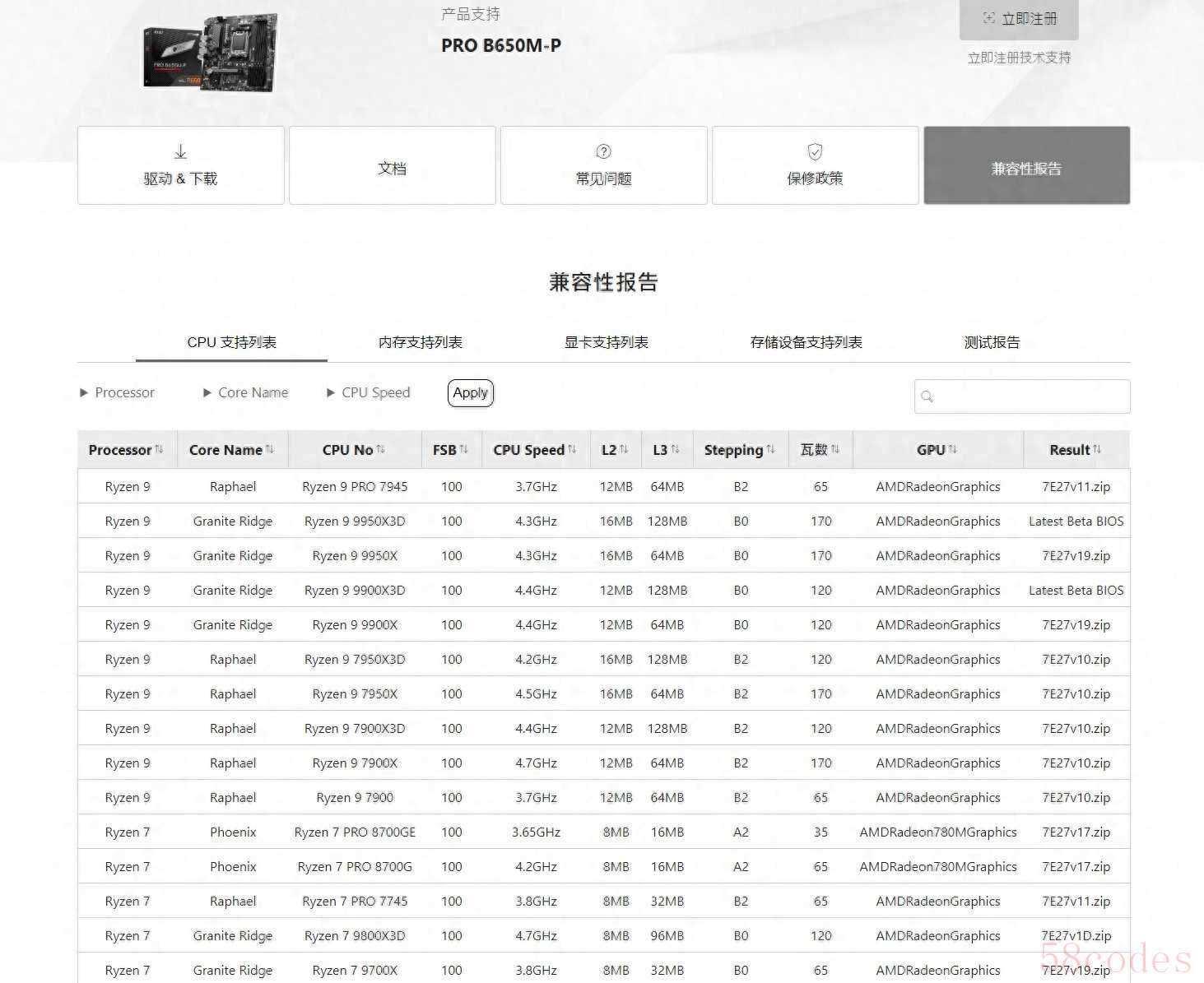Click the 96MB L3 cache cell

(x=667, y=935)
